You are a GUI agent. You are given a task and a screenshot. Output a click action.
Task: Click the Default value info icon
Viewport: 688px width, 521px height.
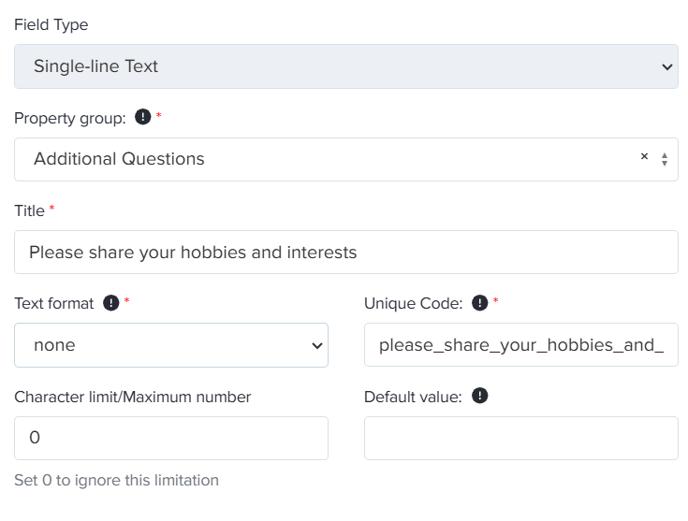(480, 395)
